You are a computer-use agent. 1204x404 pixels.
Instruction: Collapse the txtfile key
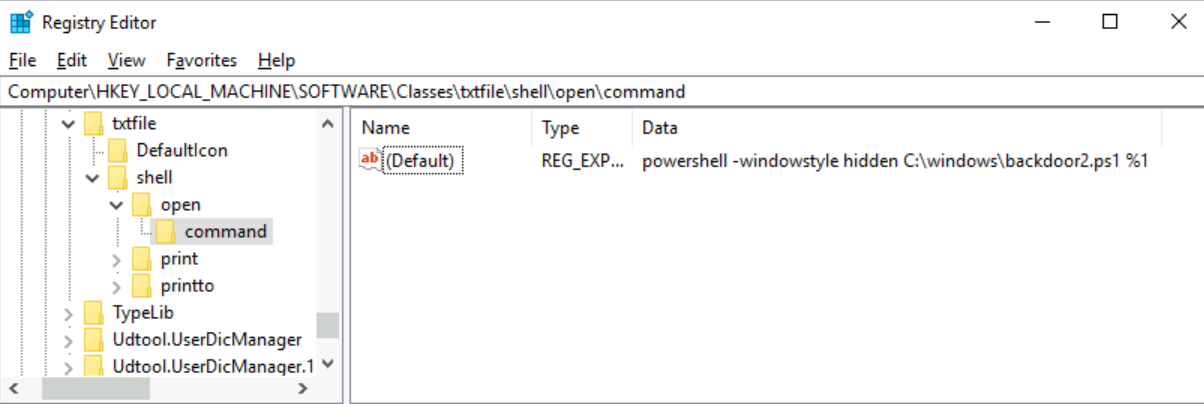(x=68, y=124)
